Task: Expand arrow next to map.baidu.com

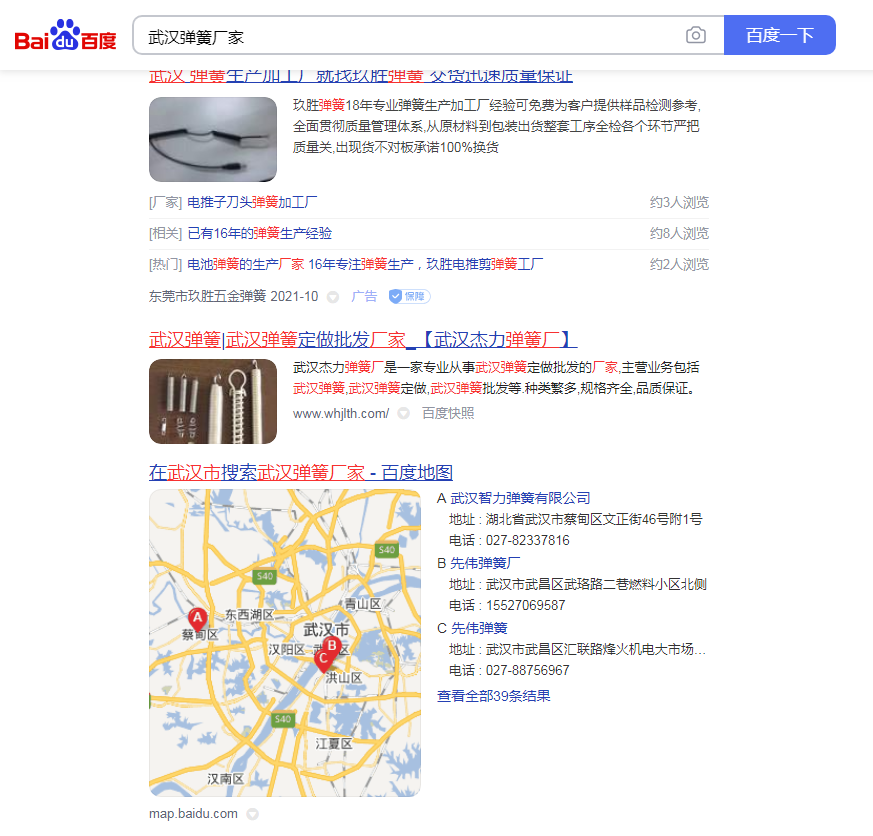Action: click(x=252, y=814)
